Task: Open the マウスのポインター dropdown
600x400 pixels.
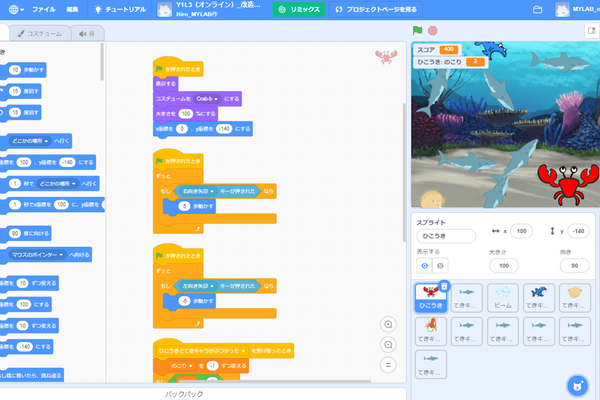Action: tap(38, 255)
